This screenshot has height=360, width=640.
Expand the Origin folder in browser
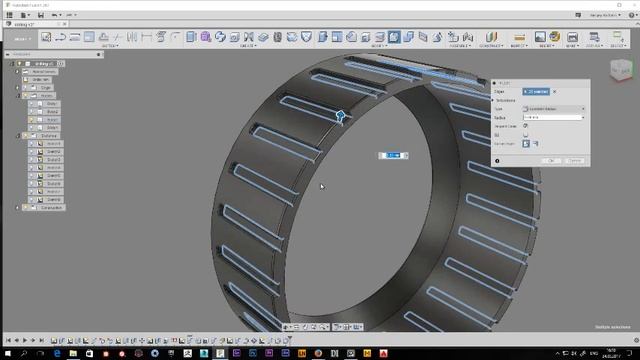coord(18,88)
